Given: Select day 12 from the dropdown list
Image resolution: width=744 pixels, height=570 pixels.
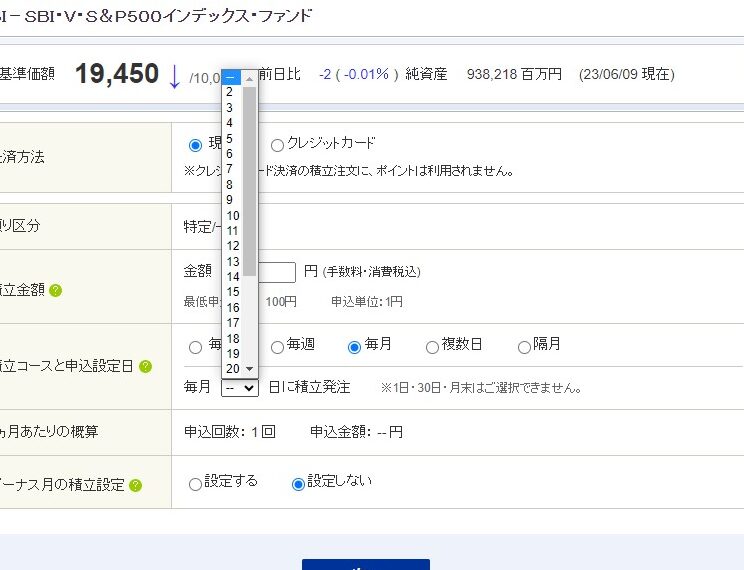Looking at the screenshot, I should coord(232,246).
